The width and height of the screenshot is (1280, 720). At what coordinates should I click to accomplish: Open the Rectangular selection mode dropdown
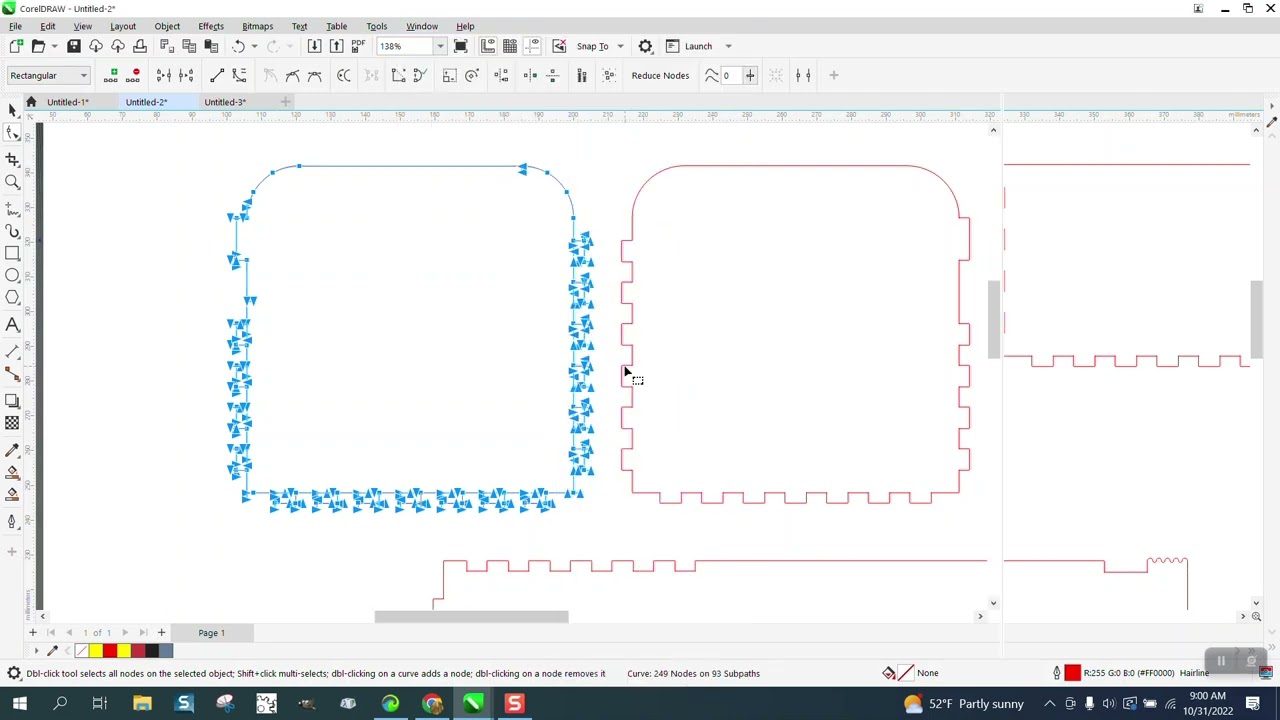[x=49, y=75]
